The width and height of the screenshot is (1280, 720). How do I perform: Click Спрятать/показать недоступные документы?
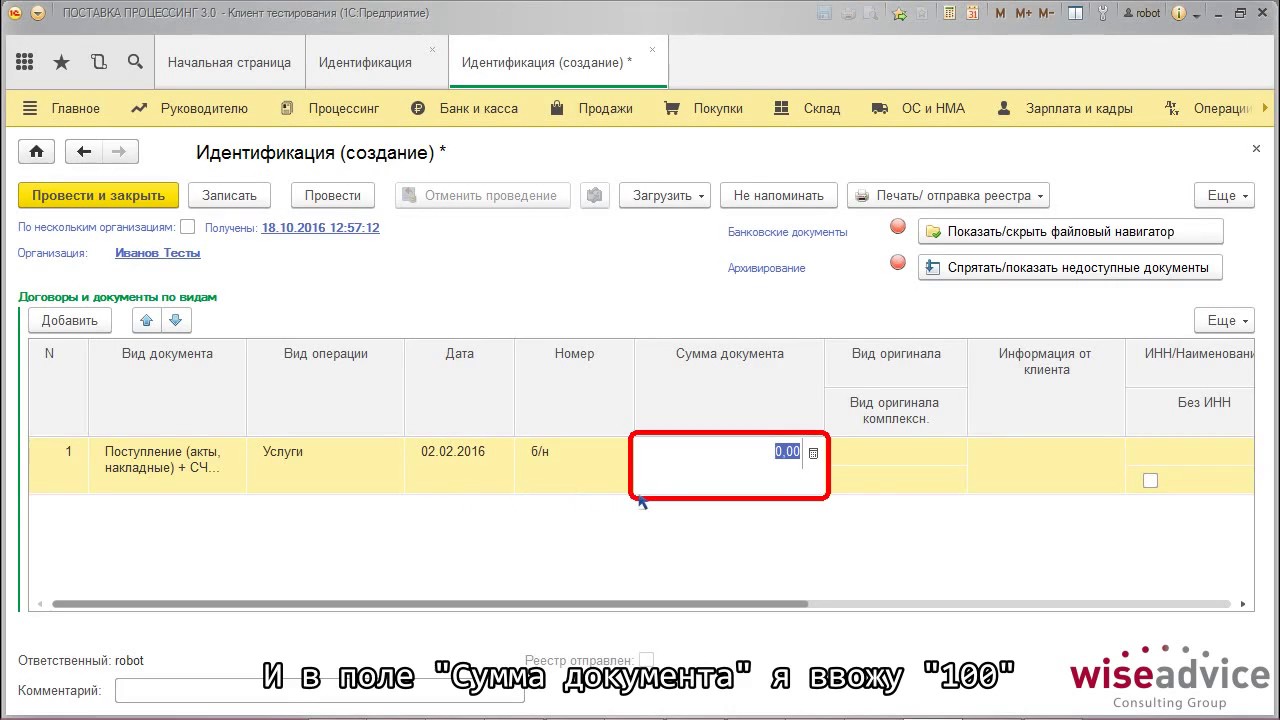point(1070,267)
